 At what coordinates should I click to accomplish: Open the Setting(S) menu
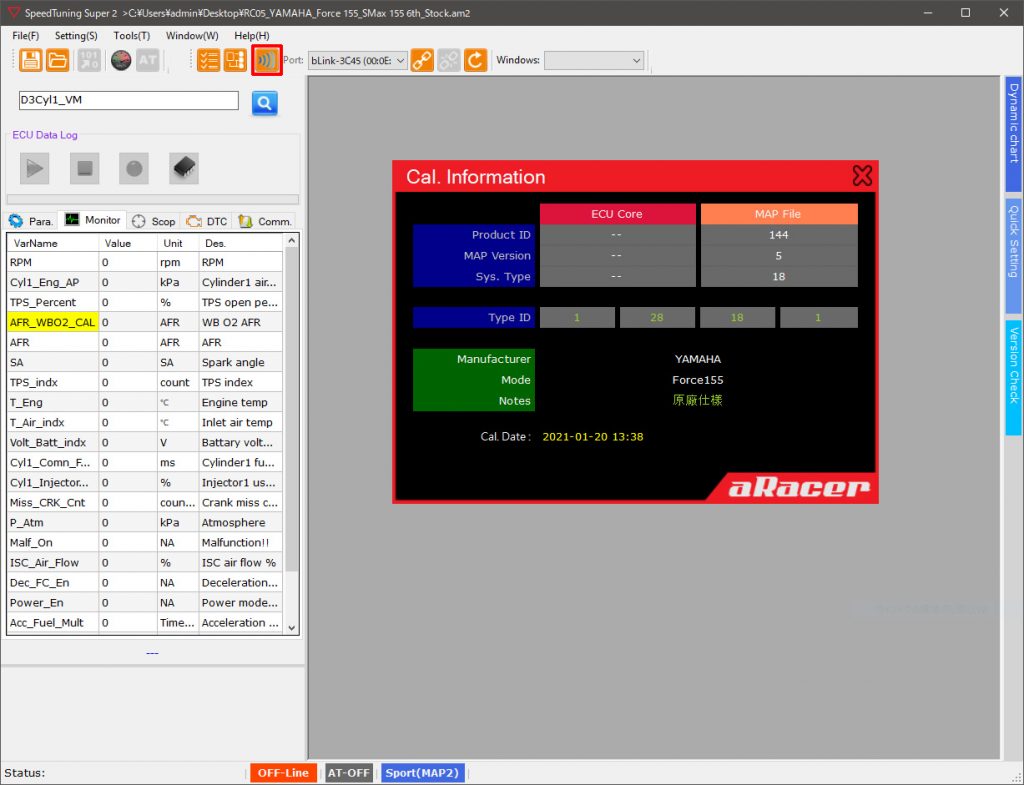[x=76, y=36]
